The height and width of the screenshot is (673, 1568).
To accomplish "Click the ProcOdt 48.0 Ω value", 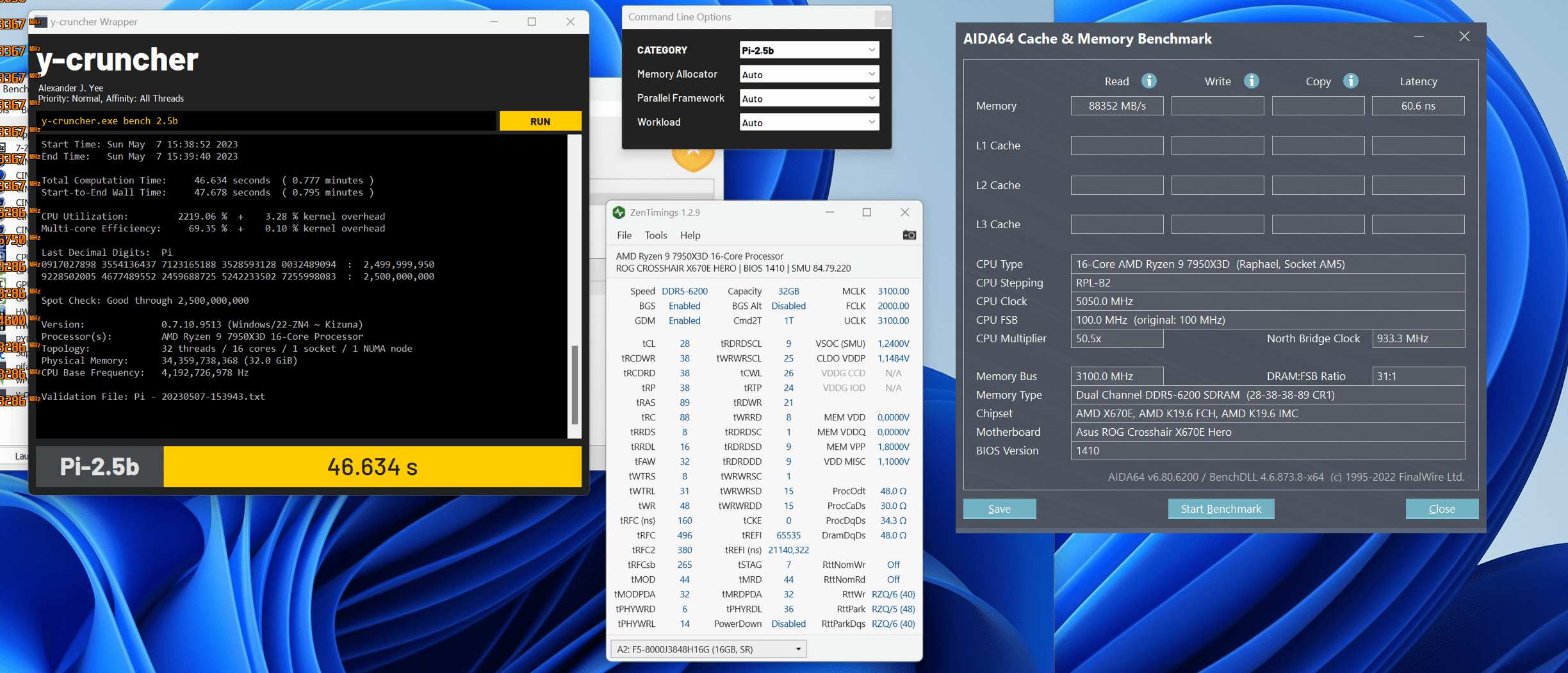I will coord(893,491).
